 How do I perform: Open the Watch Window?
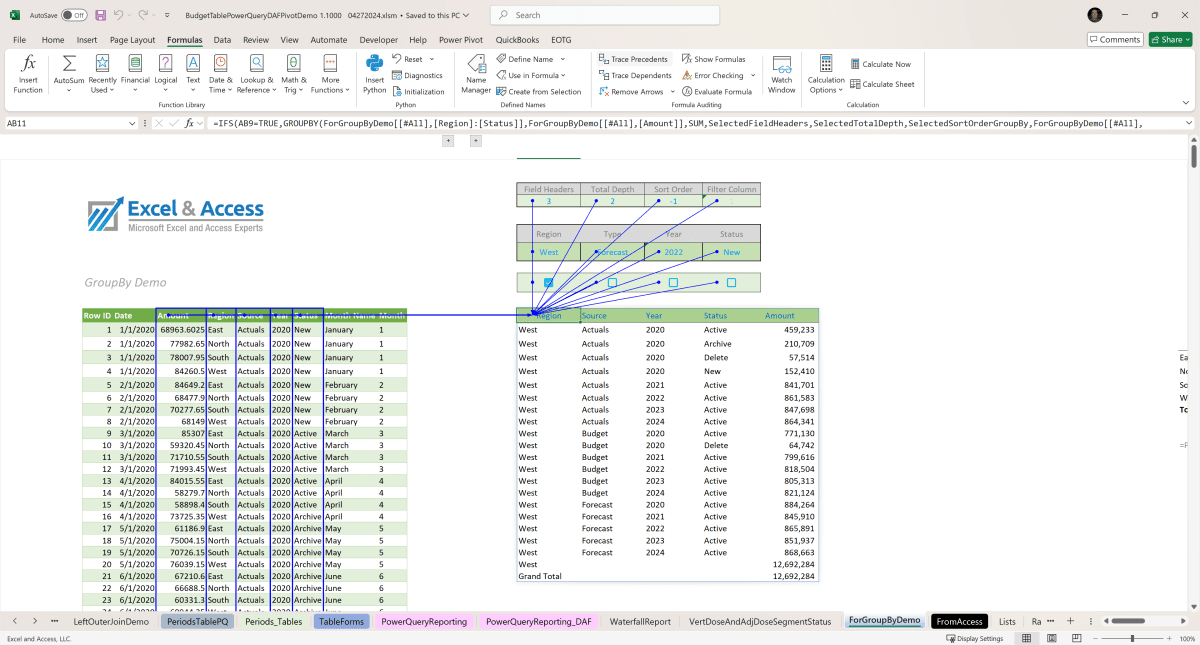coord(781,73)
